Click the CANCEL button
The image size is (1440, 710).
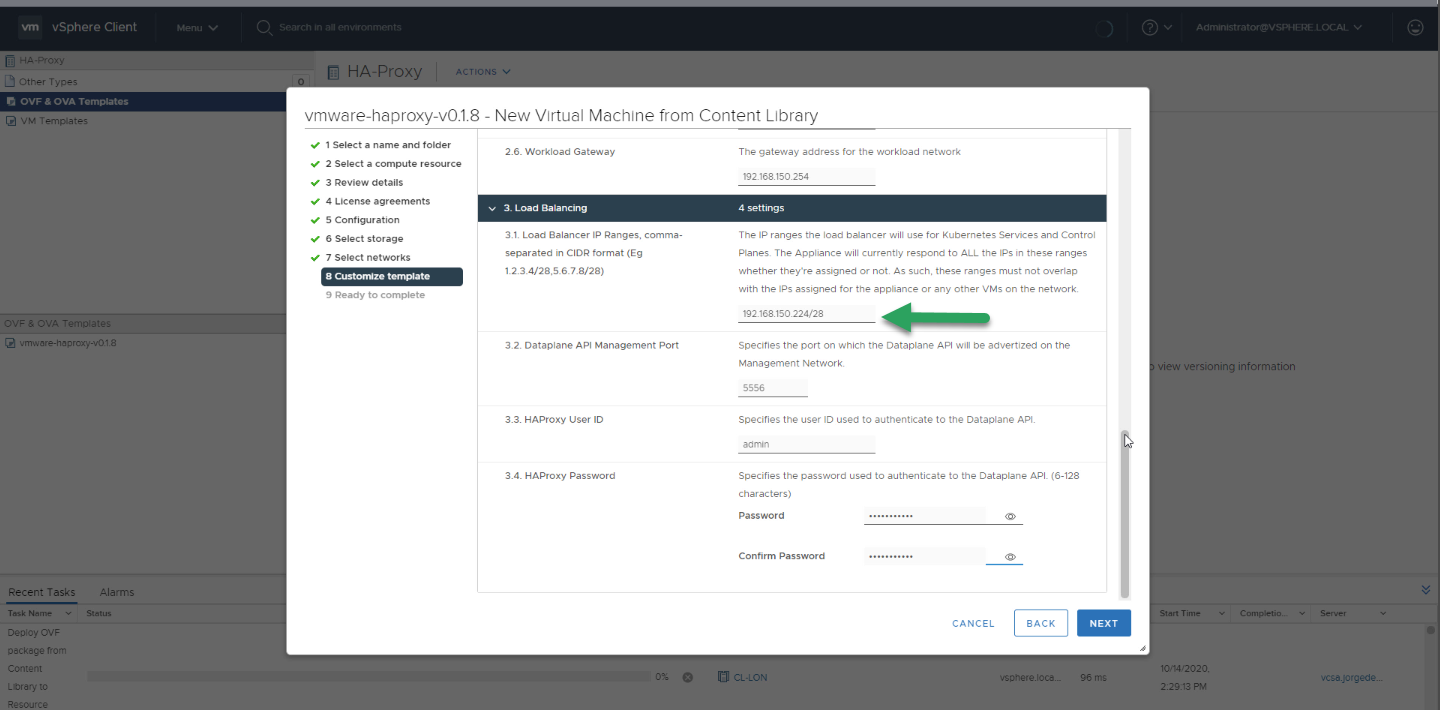tap(973, 623)
